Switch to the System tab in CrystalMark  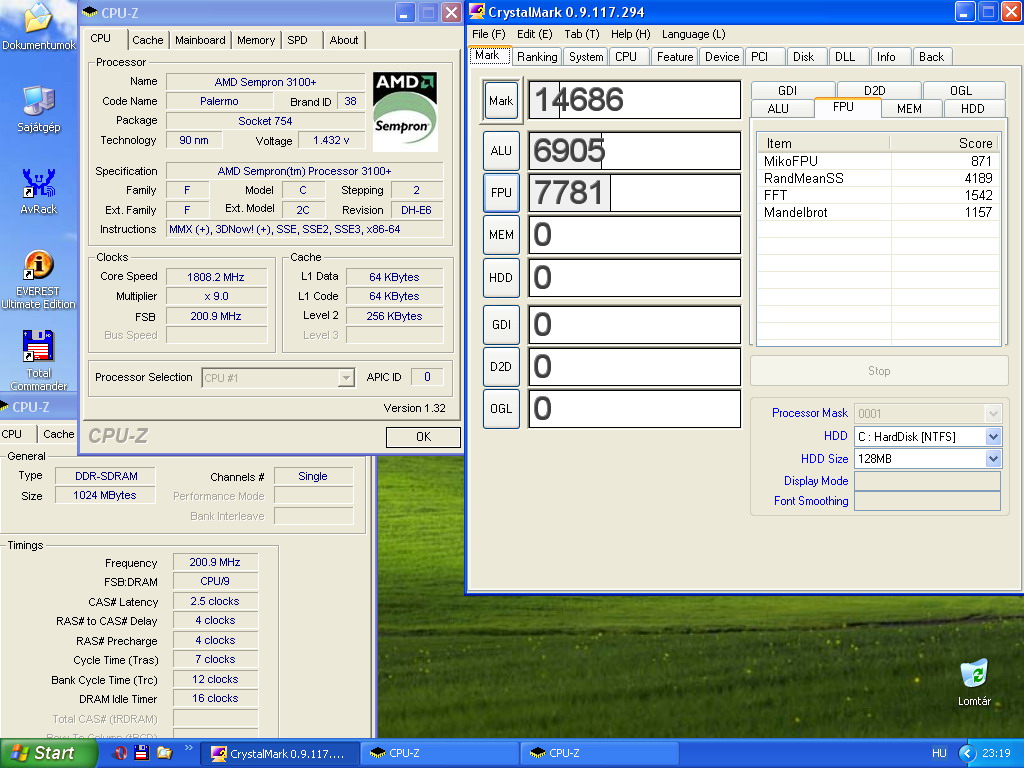[x=586, y=57]
